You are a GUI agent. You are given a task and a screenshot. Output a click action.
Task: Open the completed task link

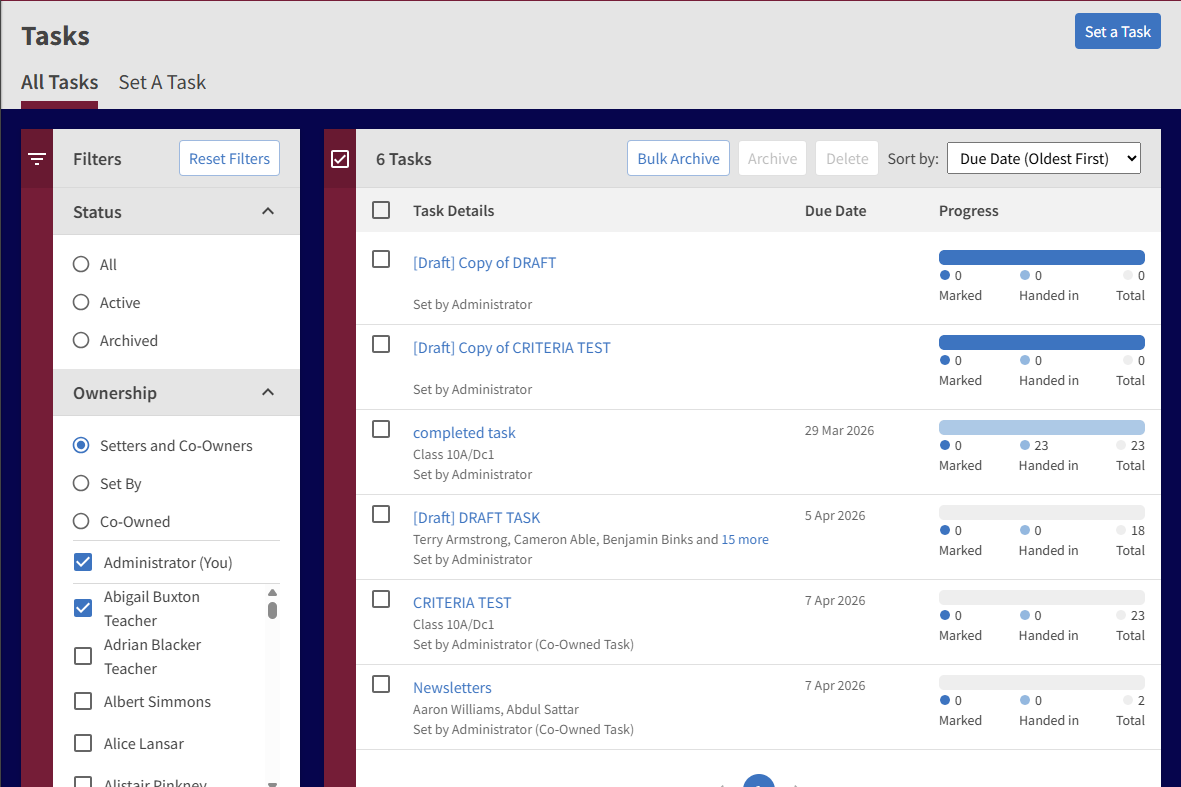[x=464, y=433]
